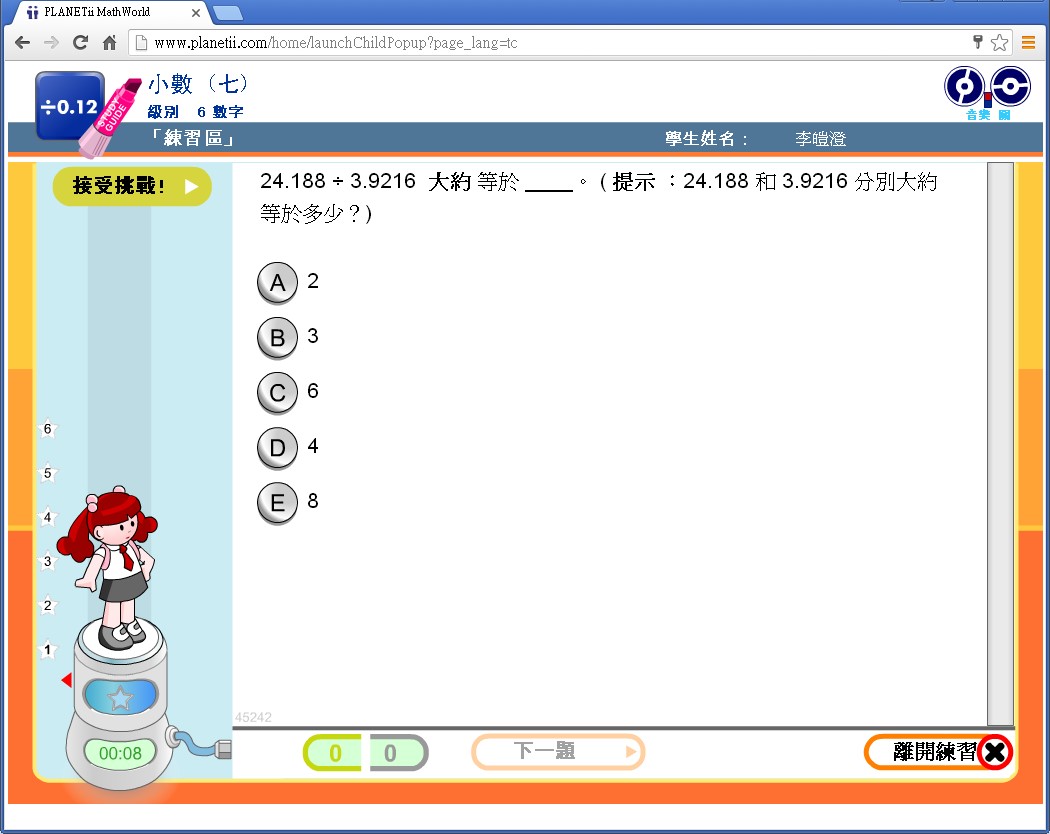Go to the browser home page
The height and width of the screenshot is (834, 1050).
tap(110, 43)
